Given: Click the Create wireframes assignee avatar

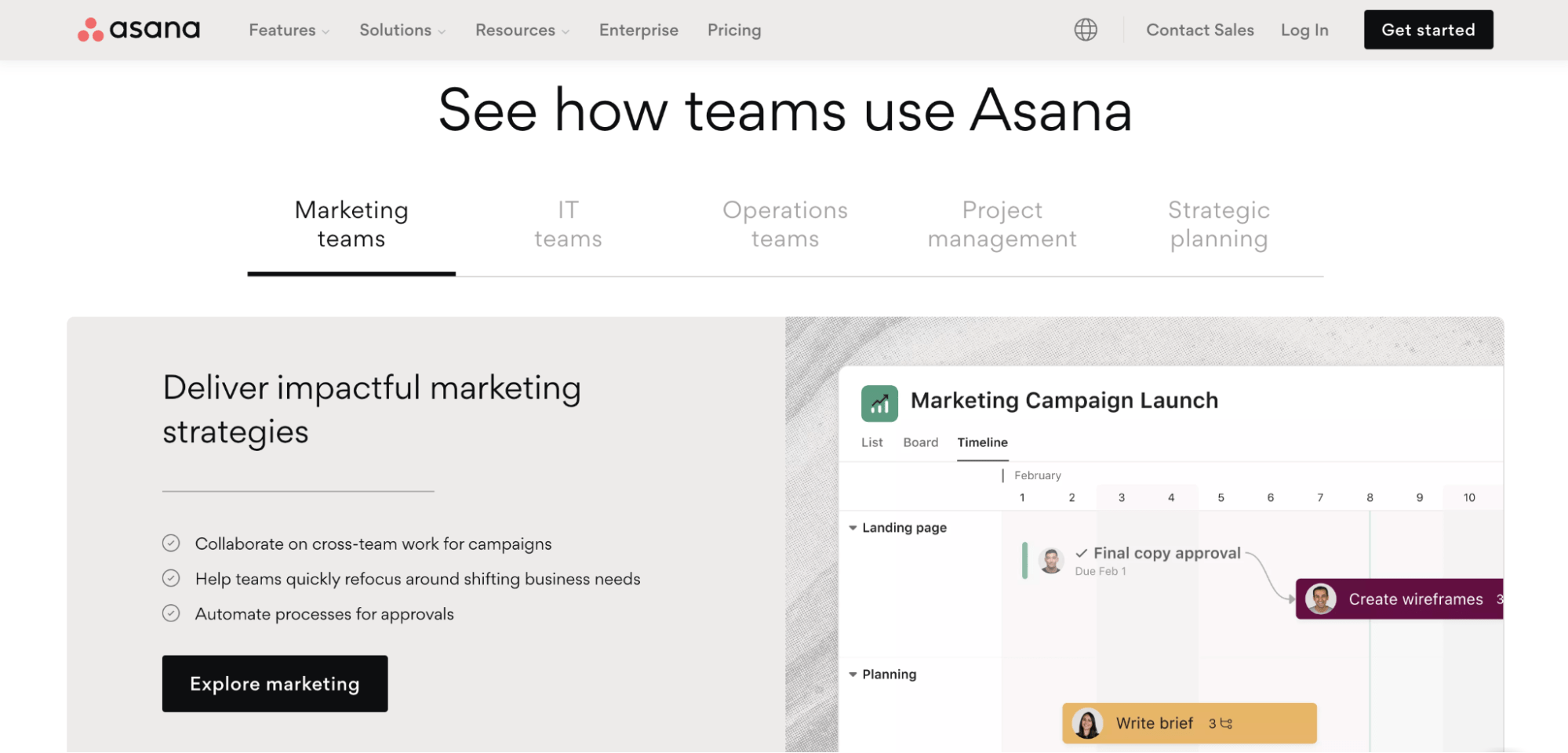Looking at the screenshot, I should pos(1321,599).
